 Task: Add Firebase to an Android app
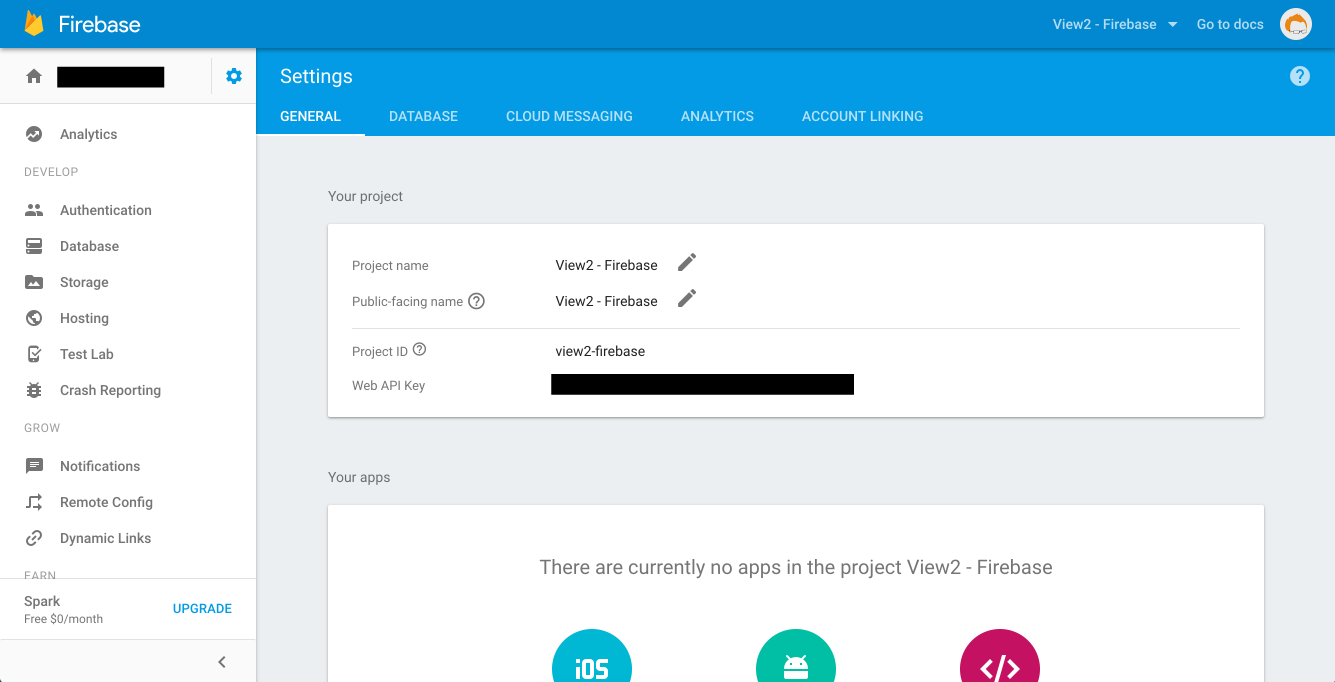point(796,656)
